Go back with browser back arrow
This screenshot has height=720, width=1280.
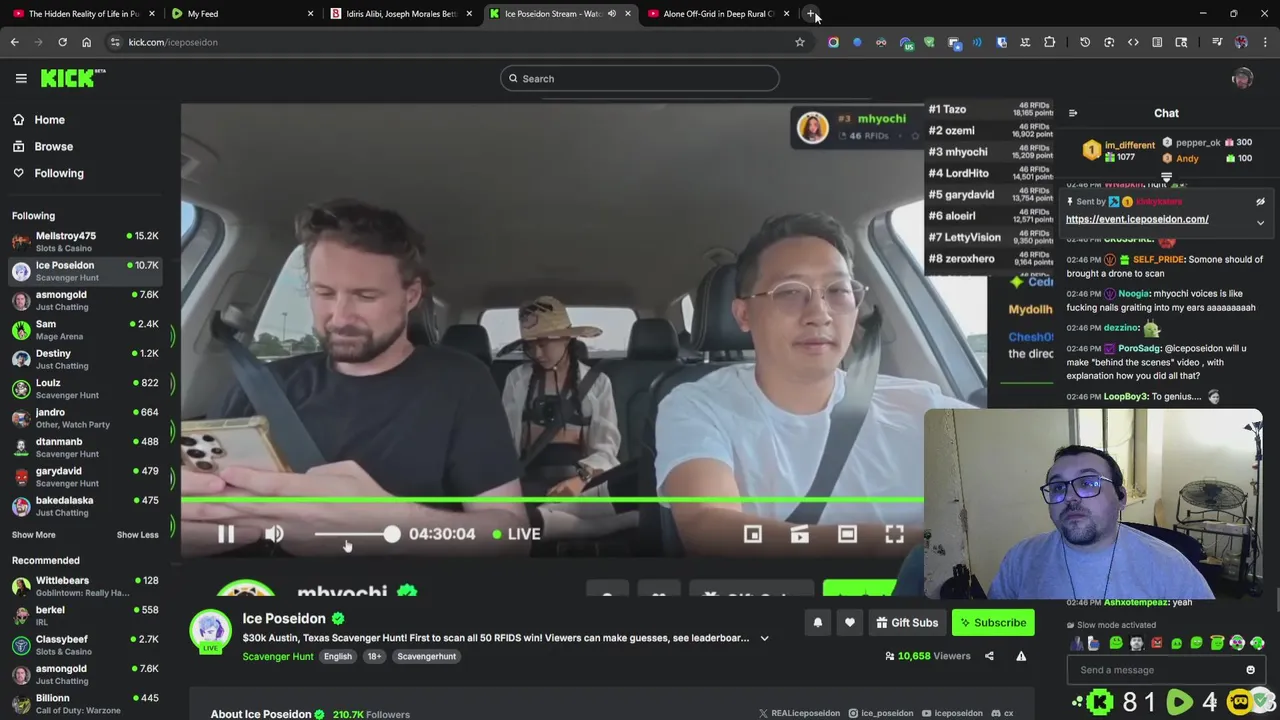pos(14,42)
